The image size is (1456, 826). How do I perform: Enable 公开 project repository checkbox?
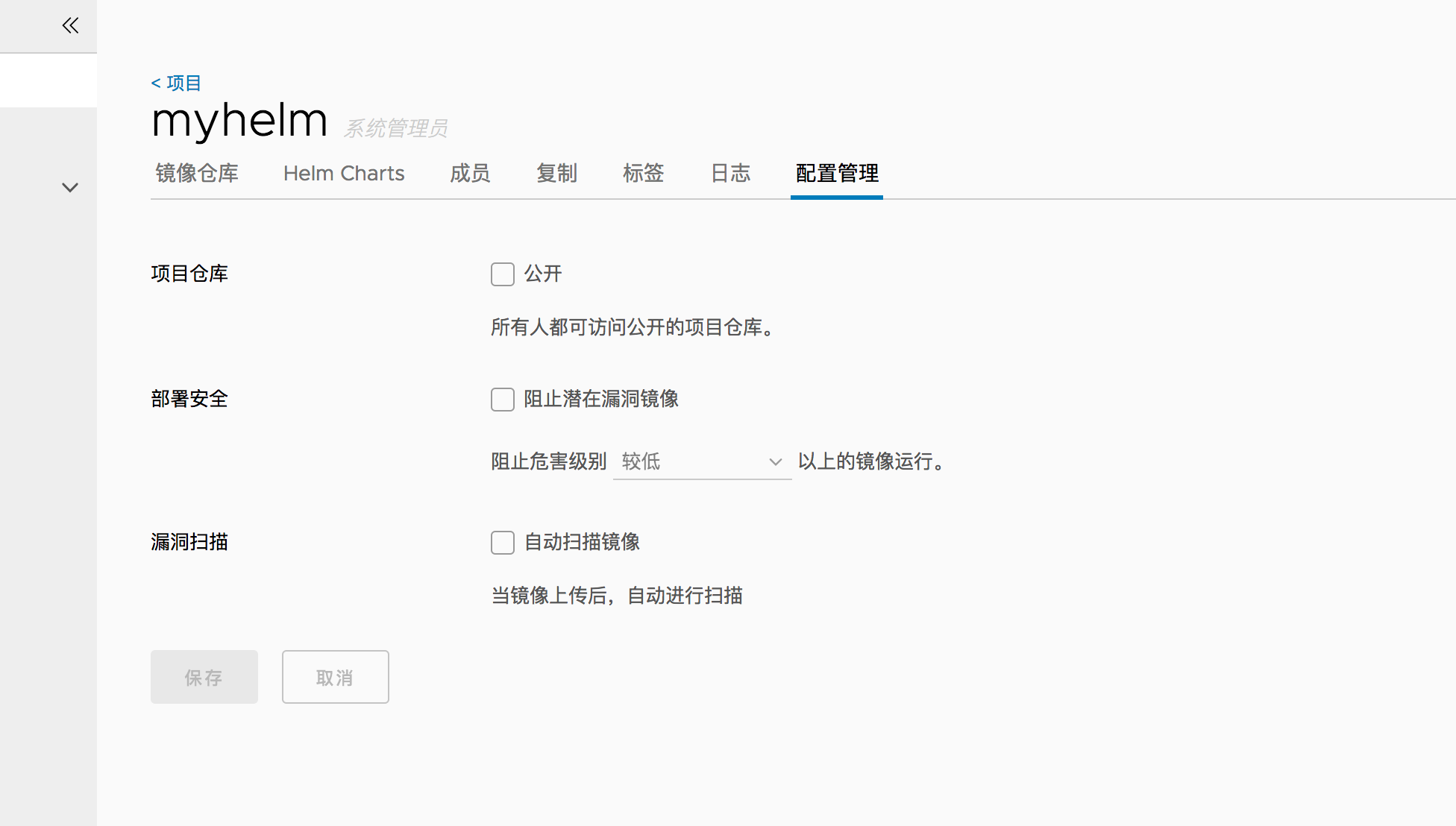click(x=502, y=274)
